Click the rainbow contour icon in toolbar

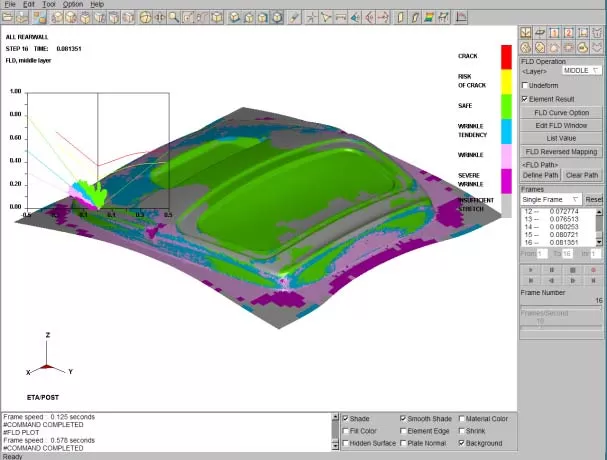click(429, 17)
